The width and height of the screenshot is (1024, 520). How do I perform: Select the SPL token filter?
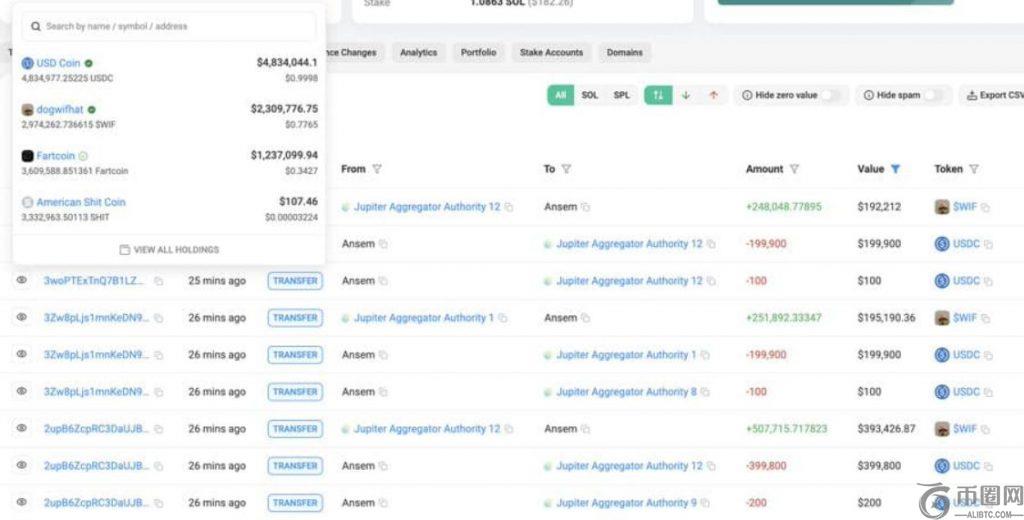(622, 95)
